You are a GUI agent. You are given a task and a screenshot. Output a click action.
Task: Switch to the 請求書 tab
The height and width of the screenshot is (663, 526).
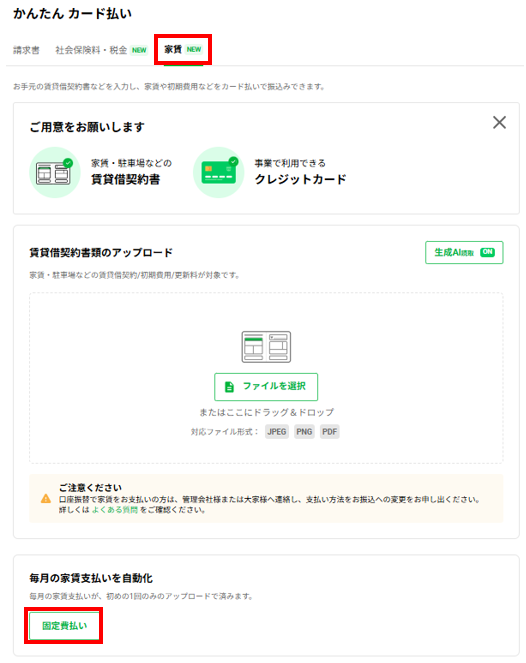pos(26,50)
